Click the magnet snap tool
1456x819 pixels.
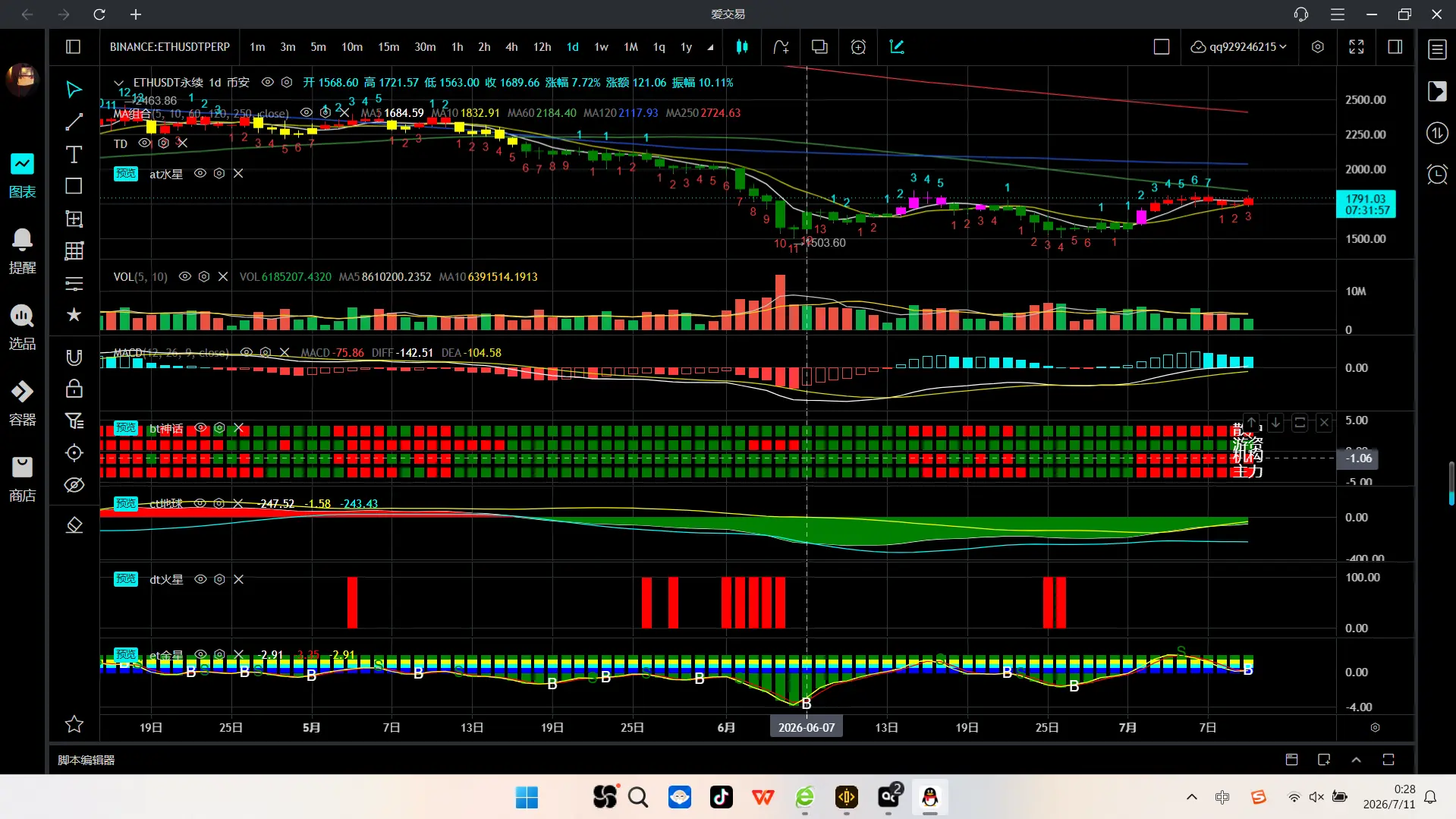pos(74,358)
